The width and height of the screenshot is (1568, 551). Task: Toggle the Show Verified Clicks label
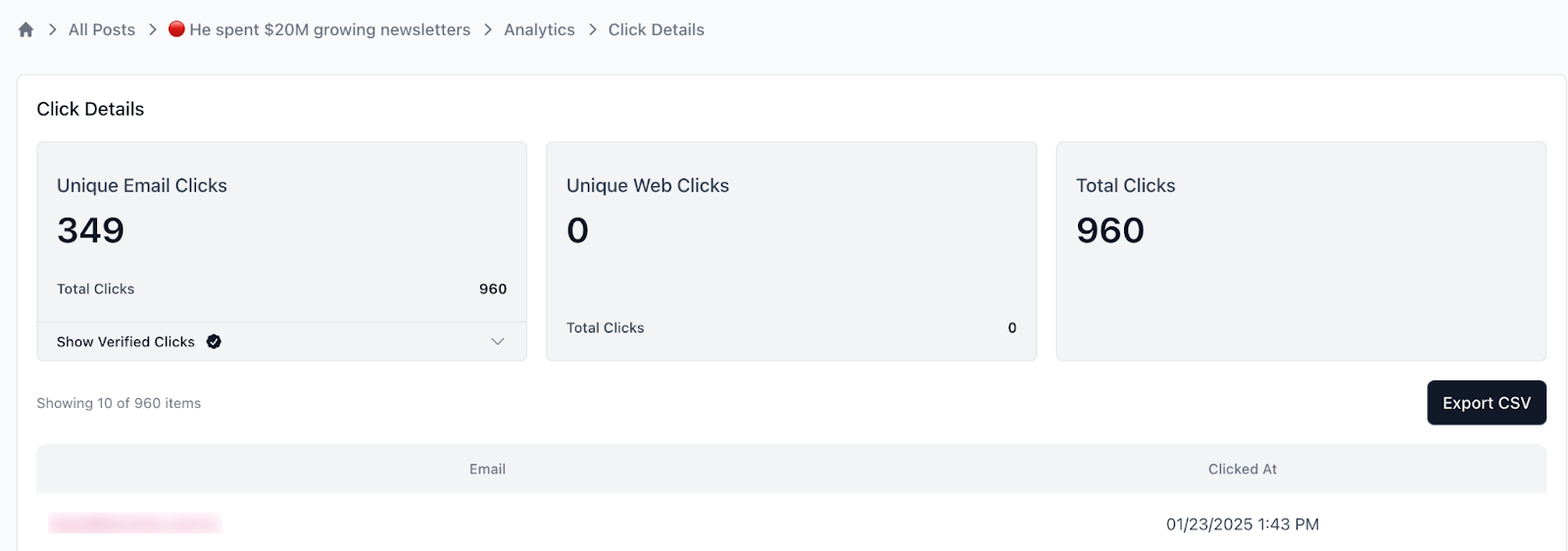click(125, 341)
